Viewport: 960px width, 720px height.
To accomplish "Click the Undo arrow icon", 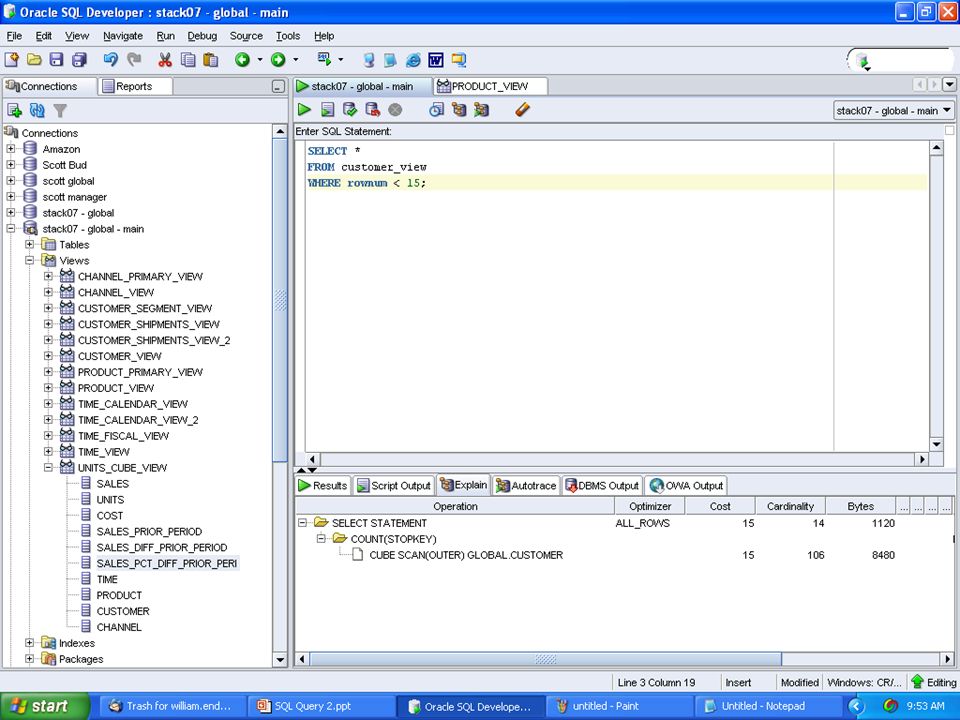I will [x=111, y=59].
